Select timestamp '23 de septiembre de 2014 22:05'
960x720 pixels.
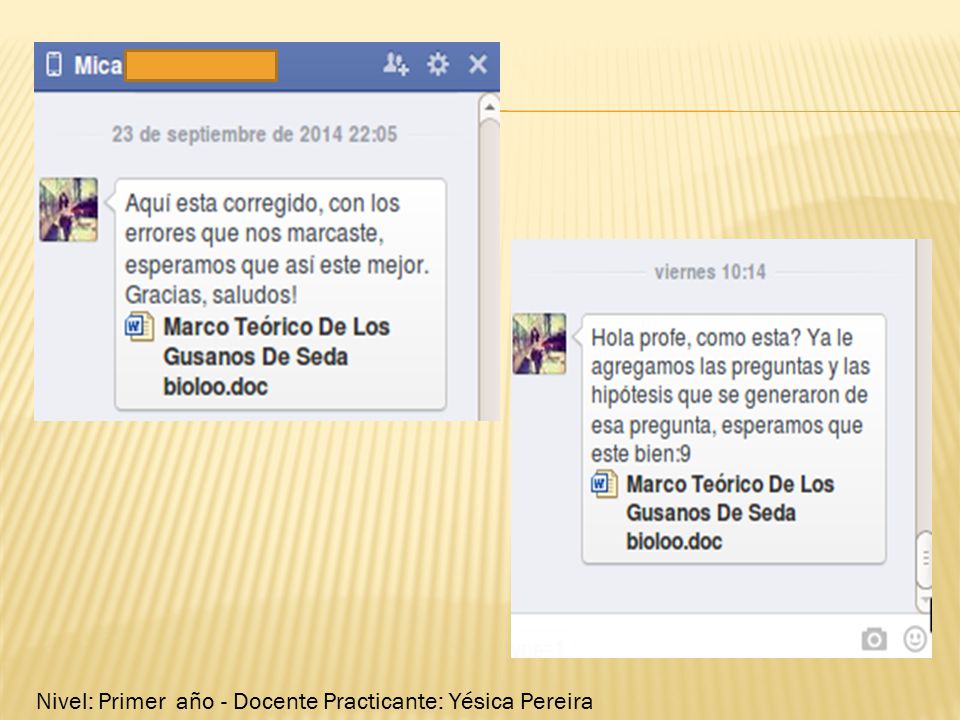click(x=254, y=134)
